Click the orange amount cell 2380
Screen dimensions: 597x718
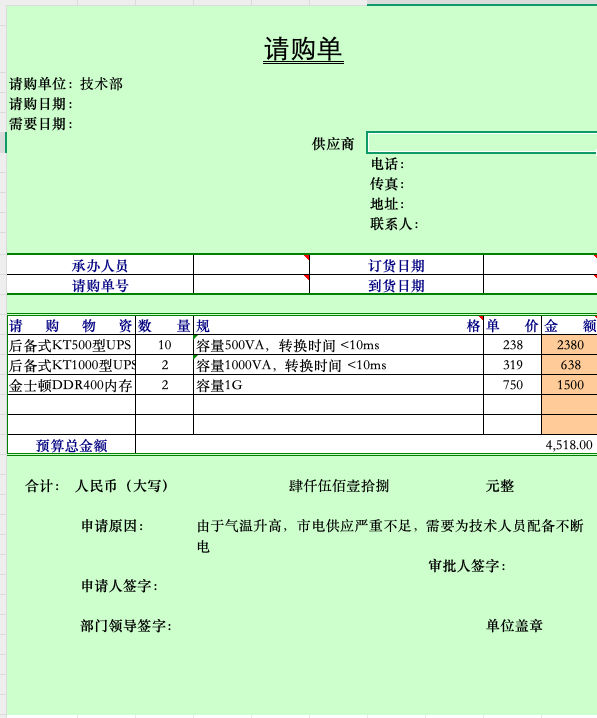[x=570, y=345]
